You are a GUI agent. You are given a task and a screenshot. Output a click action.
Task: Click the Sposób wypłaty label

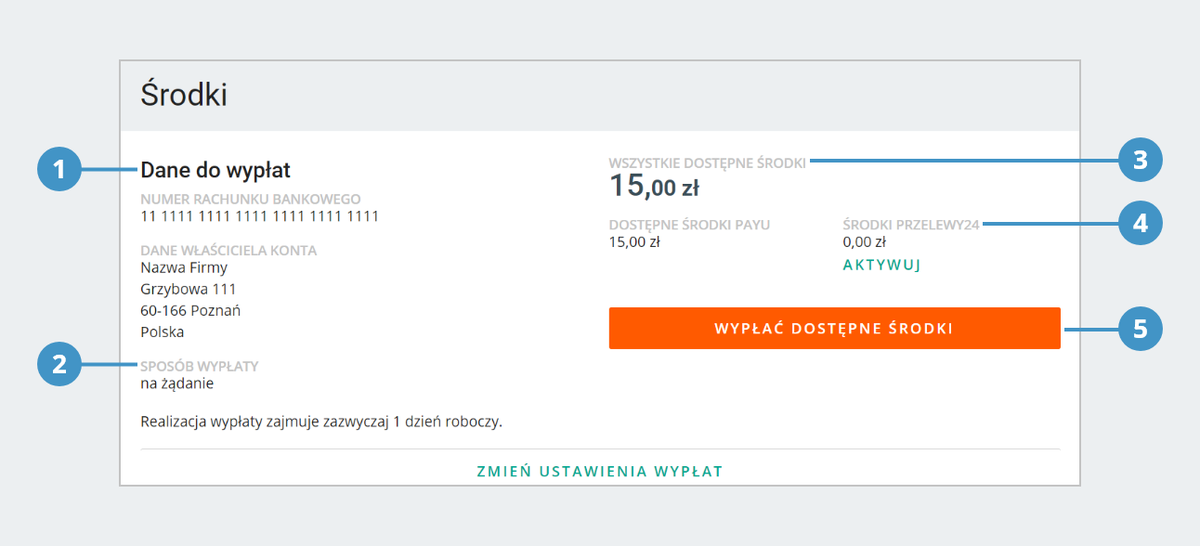[199, 366]
